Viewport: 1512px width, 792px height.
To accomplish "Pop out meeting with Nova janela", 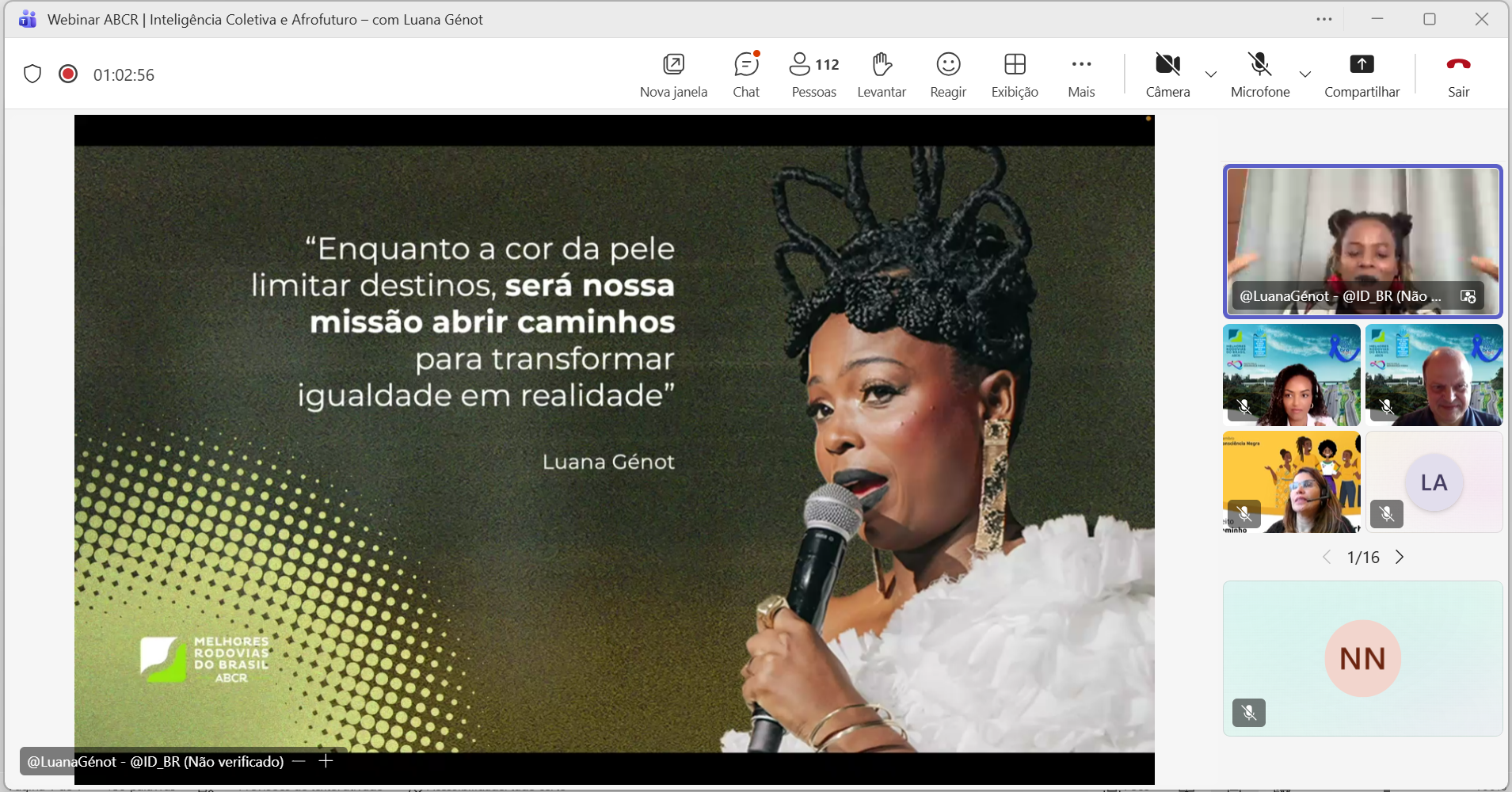I will point(673,74).
